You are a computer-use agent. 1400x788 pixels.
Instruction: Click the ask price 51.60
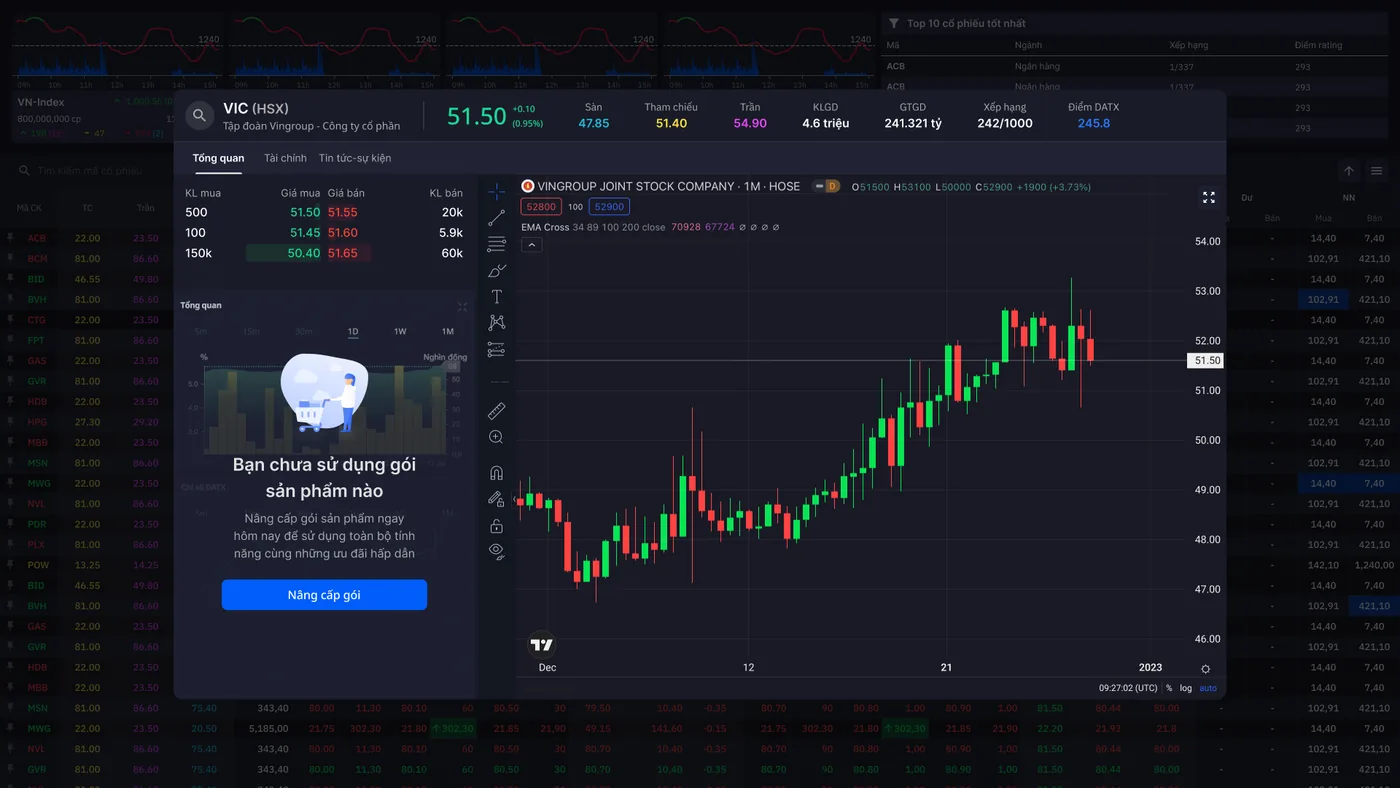click(342, 232)
